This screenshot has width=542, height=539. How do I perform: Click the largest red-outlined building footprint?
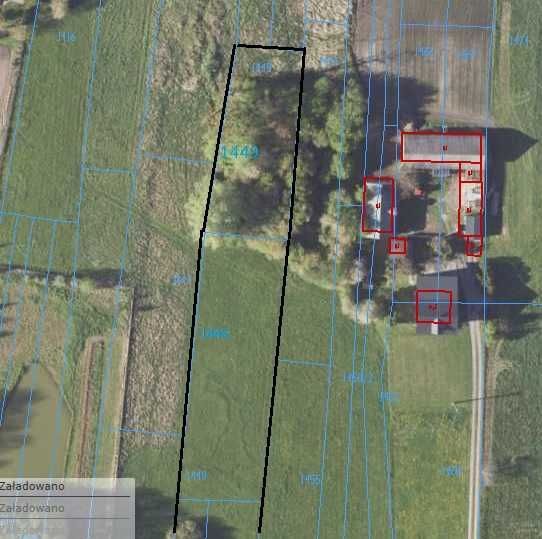(x=441, y=147)
